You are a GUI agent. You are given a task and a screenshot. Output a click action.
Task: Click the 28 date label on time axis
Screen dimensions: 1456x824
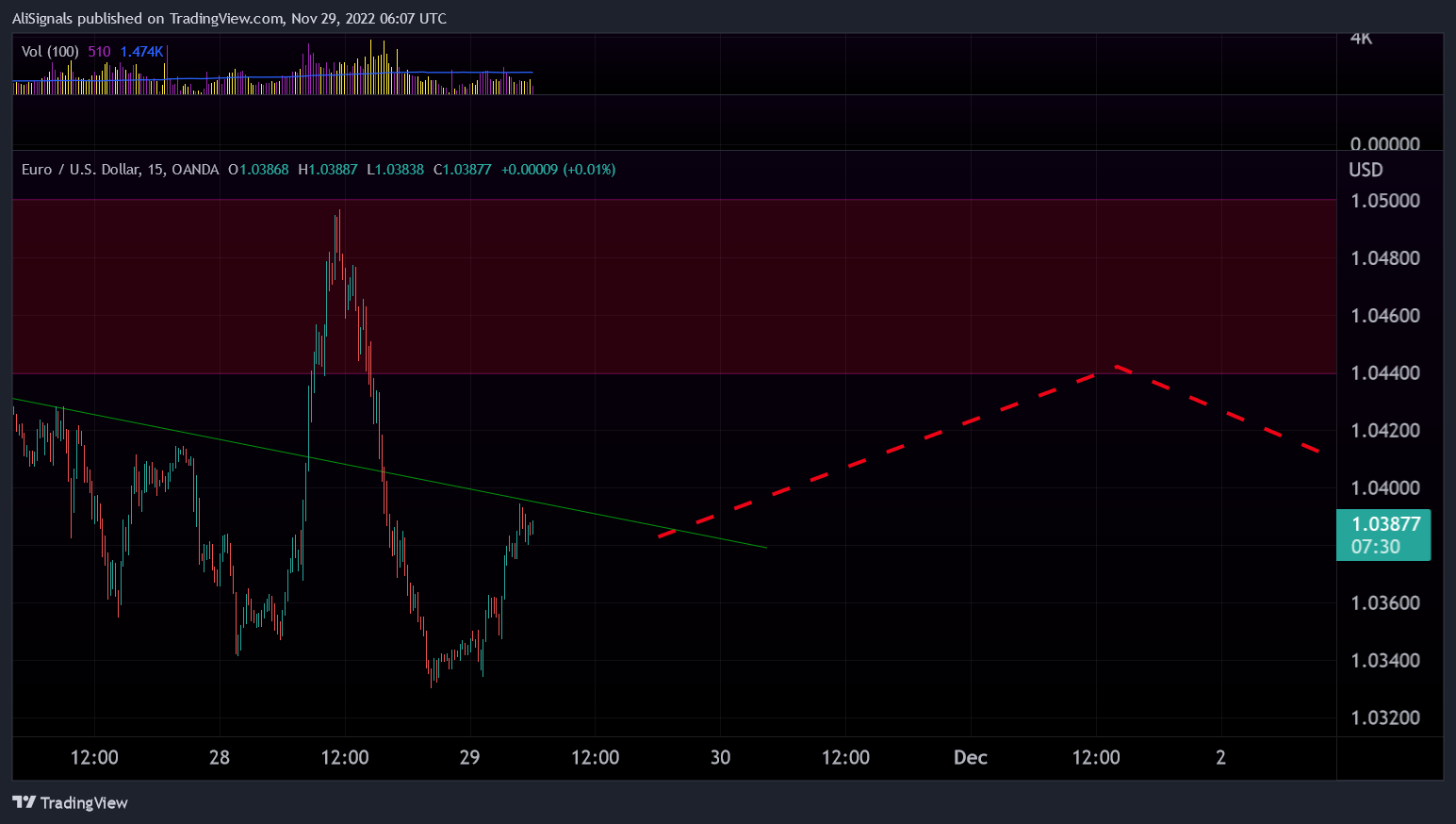220,758
